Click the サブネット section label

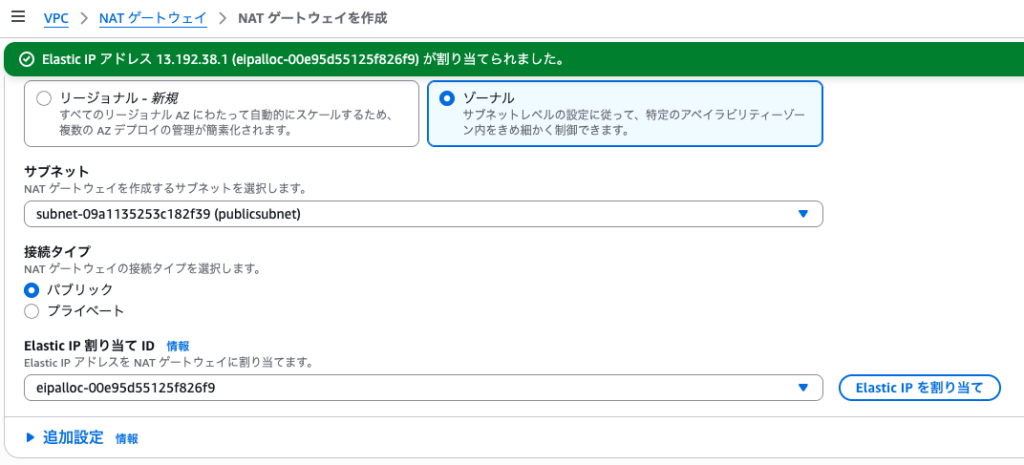(x=57, y=171)
